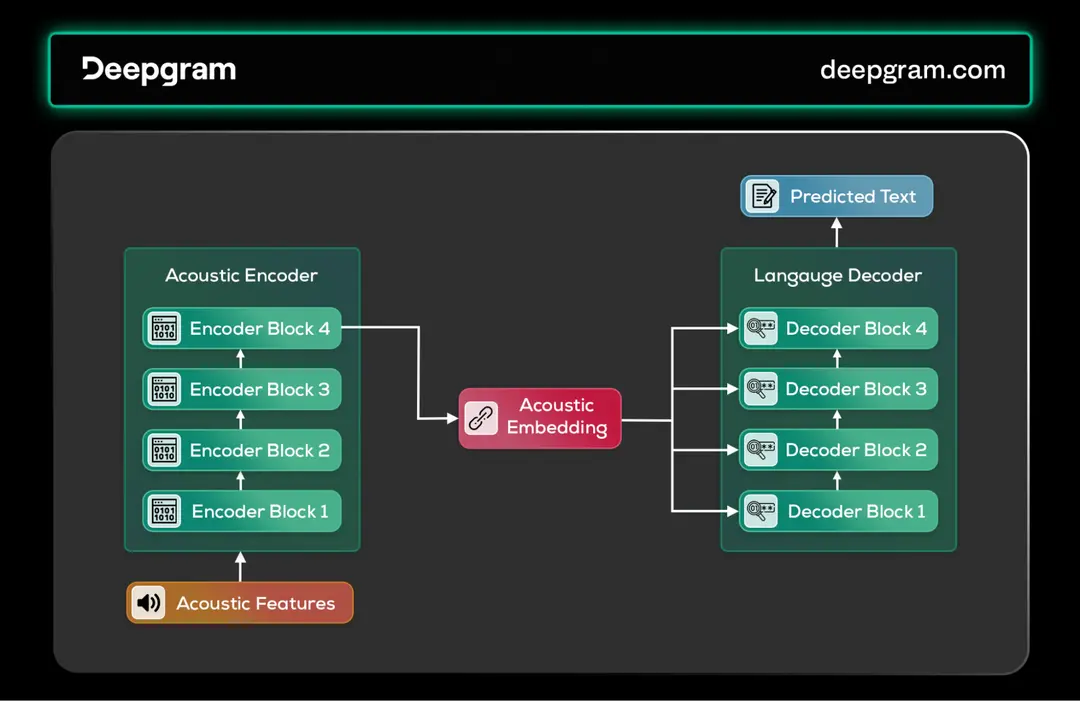The width and height of the screenshot is (1080, 701).
Task: Select the binary code icon on Encoder Block 1
Action: [163, 511]
